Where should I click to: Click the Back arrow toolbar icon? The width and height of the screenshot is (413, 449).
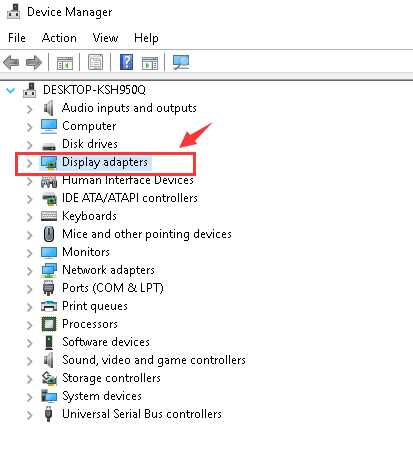11,62
